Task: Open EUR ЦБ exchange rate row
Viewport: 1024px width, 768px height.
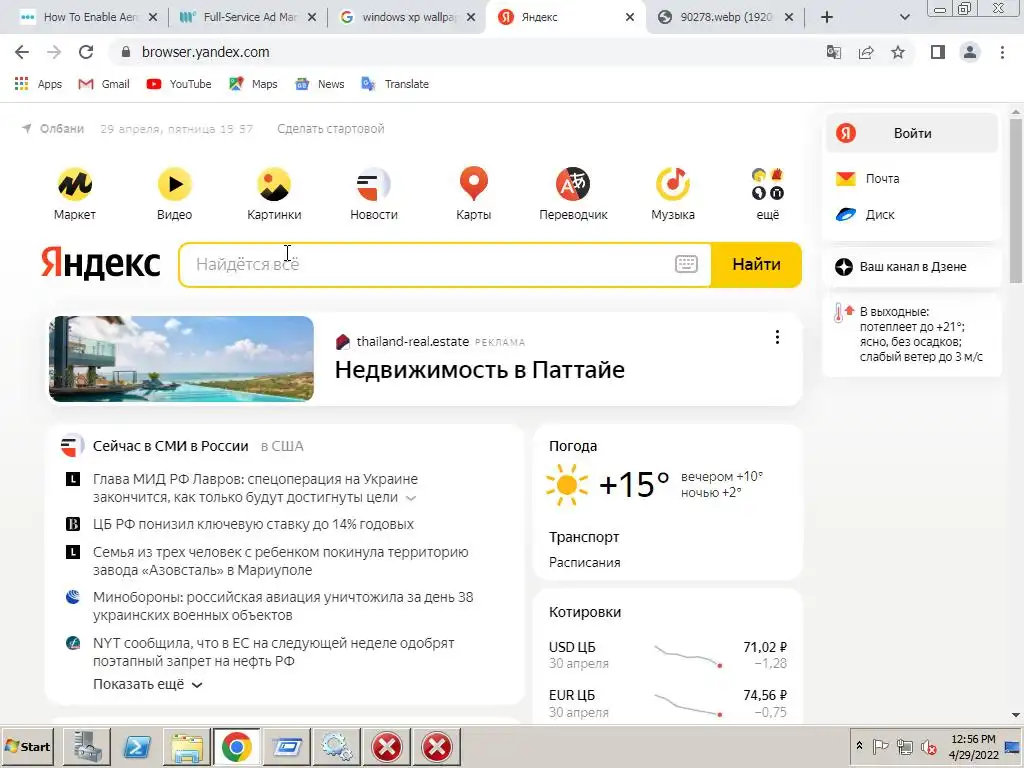Action: click(x=667, y=703)
